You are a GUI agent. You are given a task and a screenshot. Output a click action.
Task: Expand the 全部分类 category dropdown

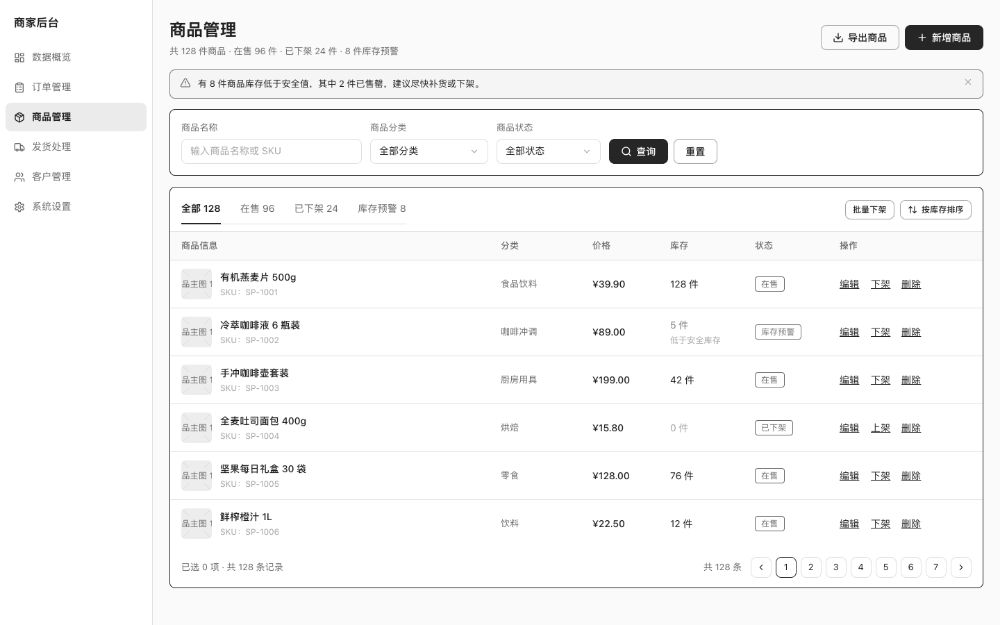point(429,152)
